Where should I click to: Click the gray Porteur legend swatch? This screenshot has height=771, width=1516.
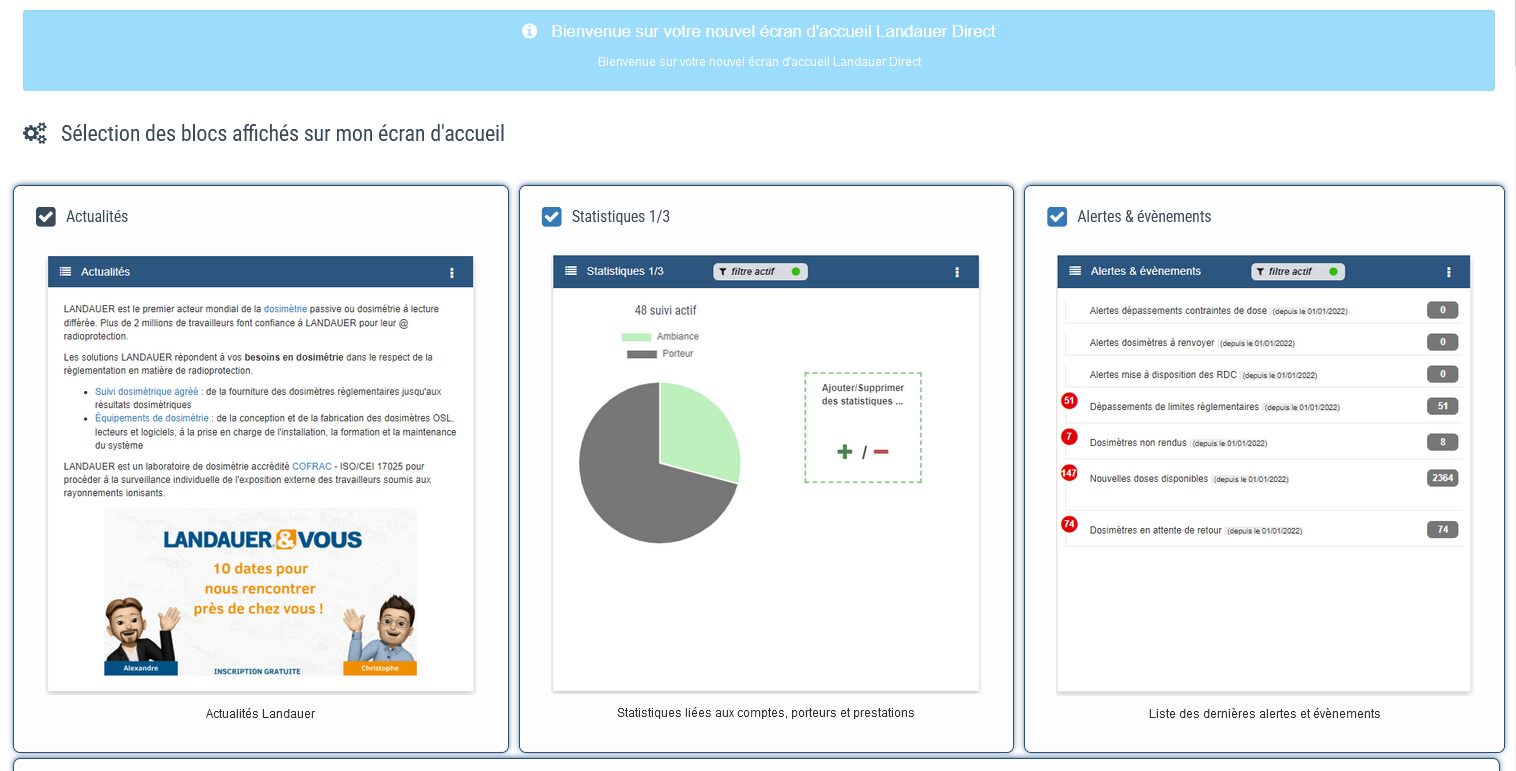point(641,354)
